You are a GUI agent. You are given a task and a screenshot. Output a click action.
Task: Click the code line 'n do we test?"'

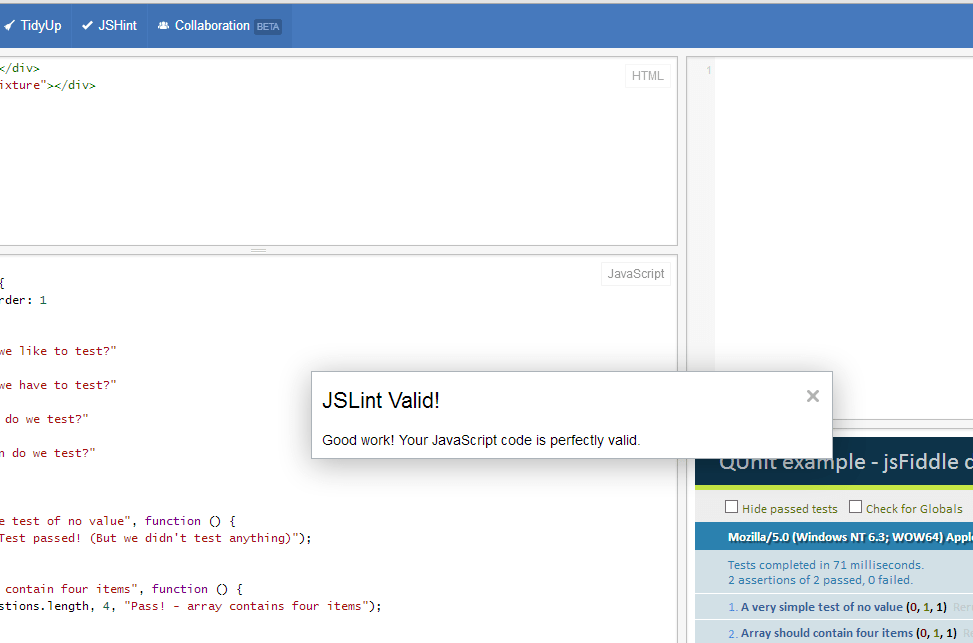coord(48,453)
